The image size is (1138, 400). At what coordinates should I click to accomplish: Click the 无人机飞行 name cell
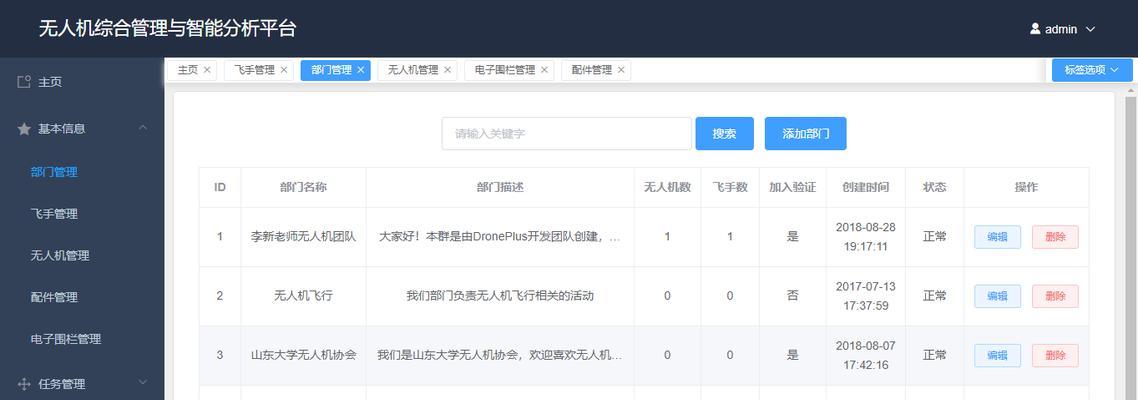point(303,296)
